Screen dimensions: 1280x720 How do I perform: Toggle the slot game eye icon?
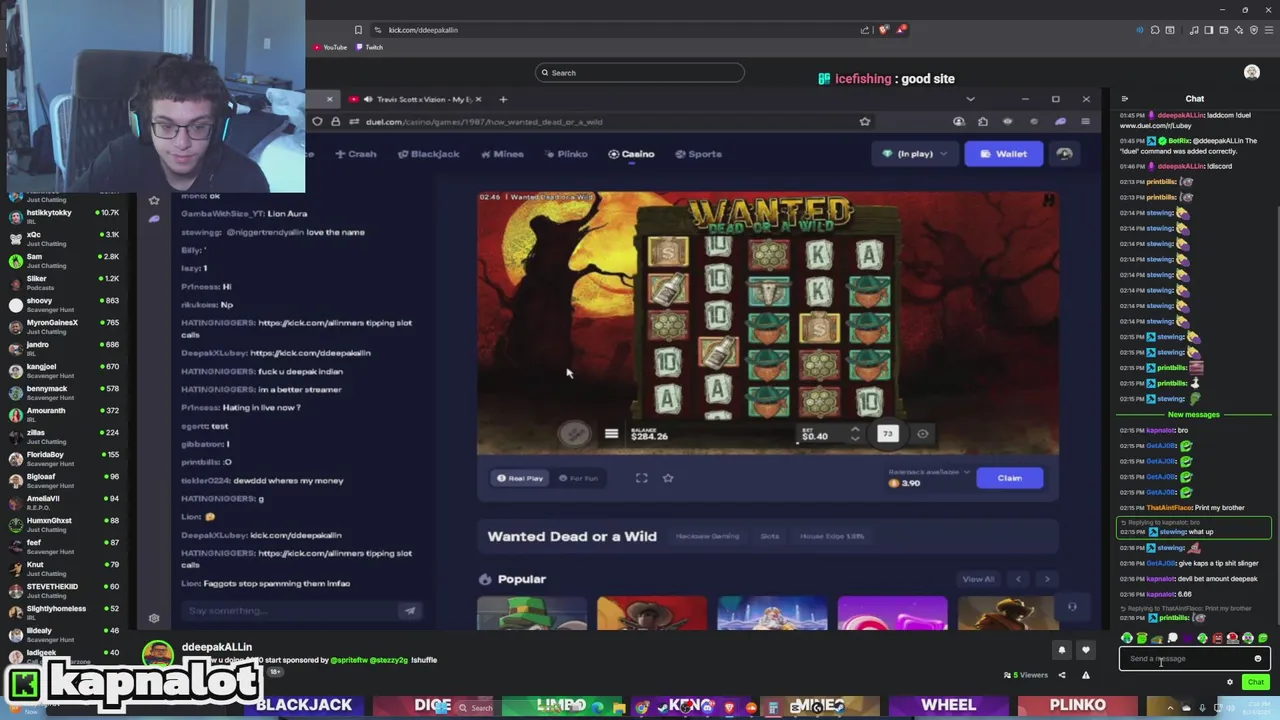click(922, 434)
